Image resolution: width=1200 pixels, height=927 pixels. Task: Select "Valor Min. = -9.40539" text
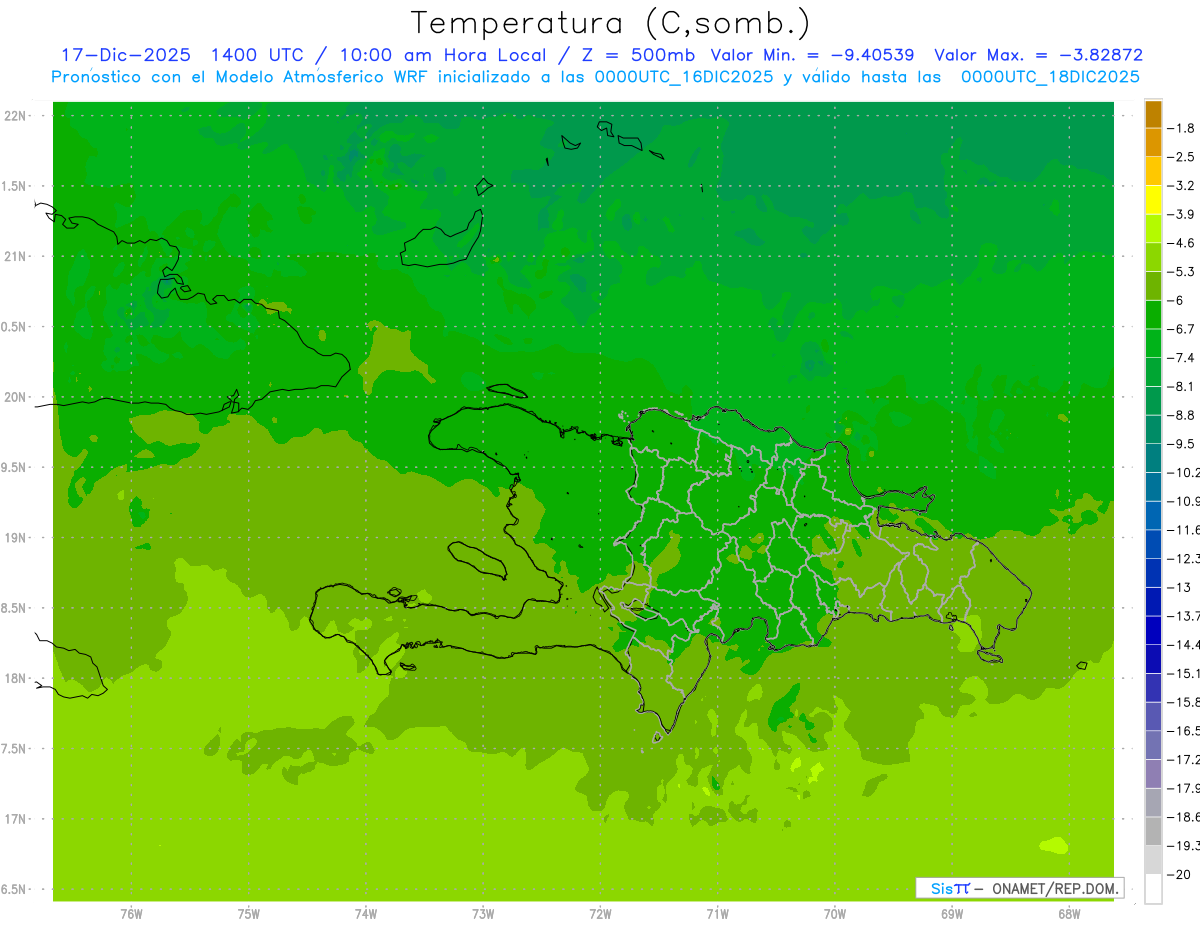[x=812, y=55]
